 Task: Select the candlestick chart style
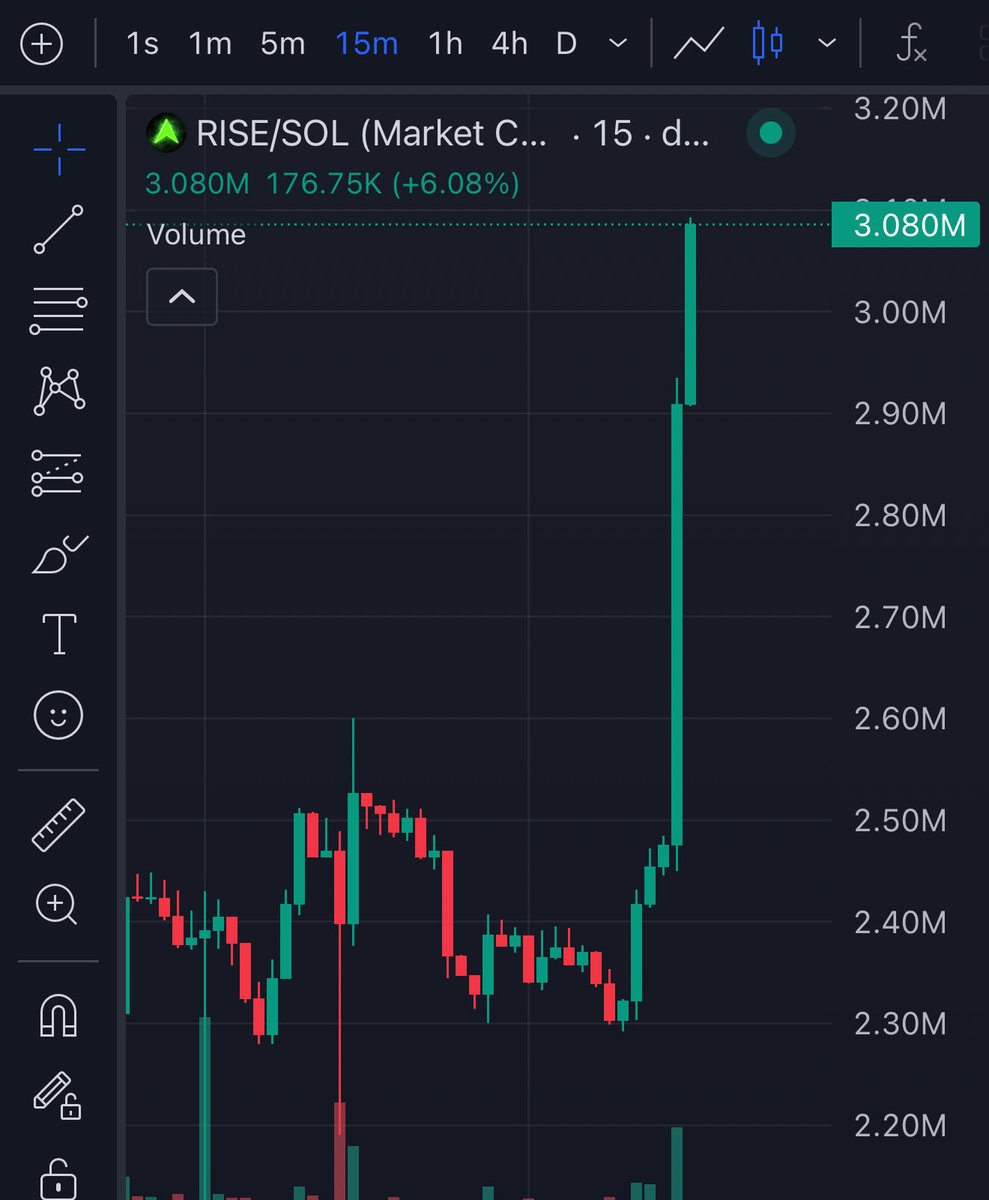click(x=768, y=45)
